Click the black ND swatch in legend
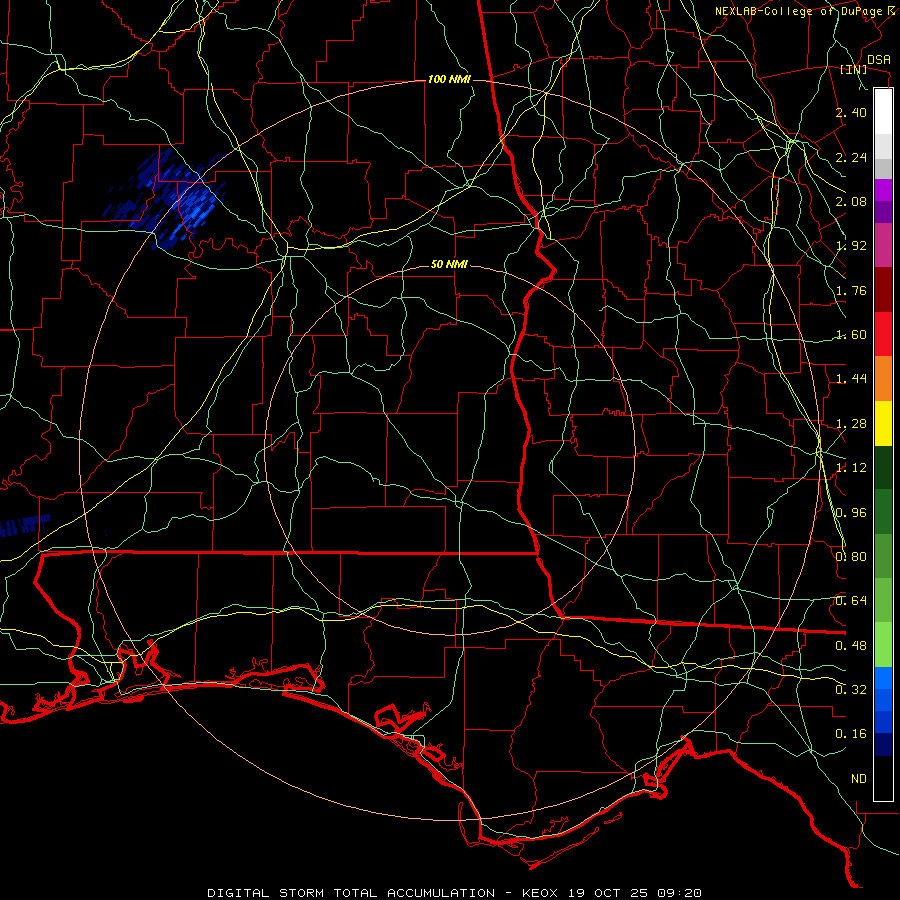The width and height of the screenshot is (900, 900). tap(883, 778)
